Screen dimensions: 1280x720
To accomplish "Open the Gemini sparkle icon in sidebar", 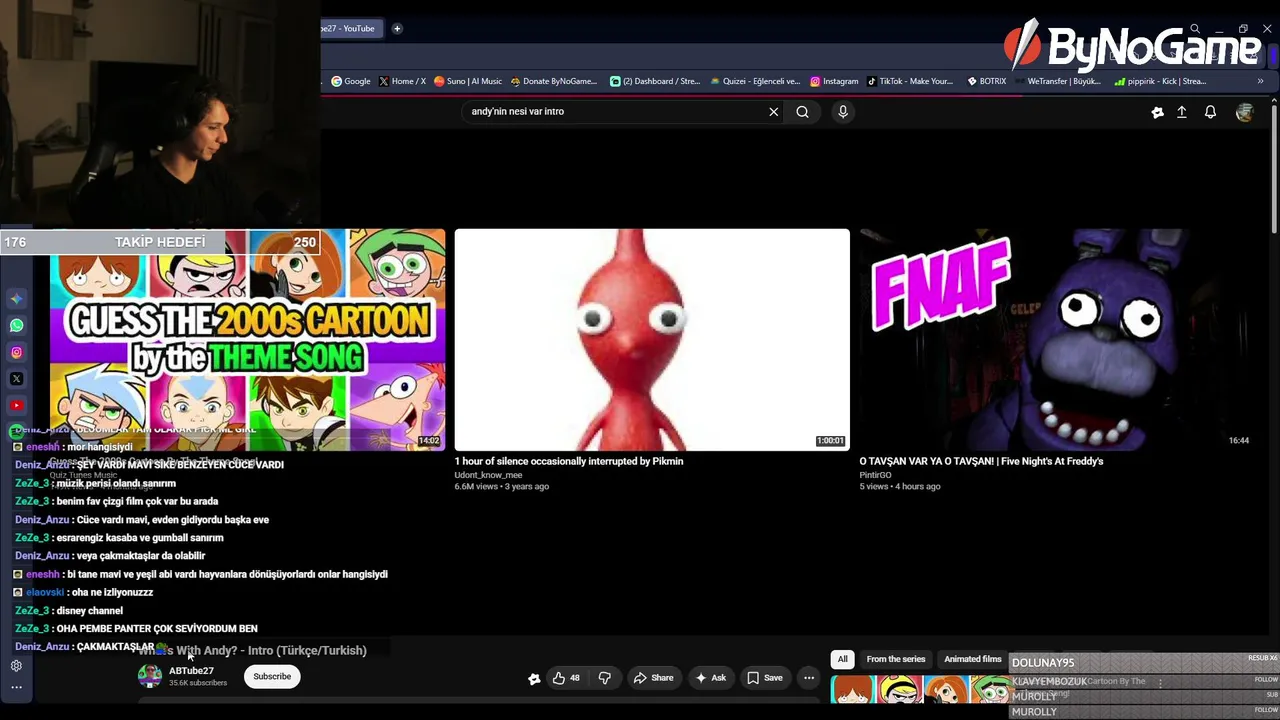I will click(17, 299).
